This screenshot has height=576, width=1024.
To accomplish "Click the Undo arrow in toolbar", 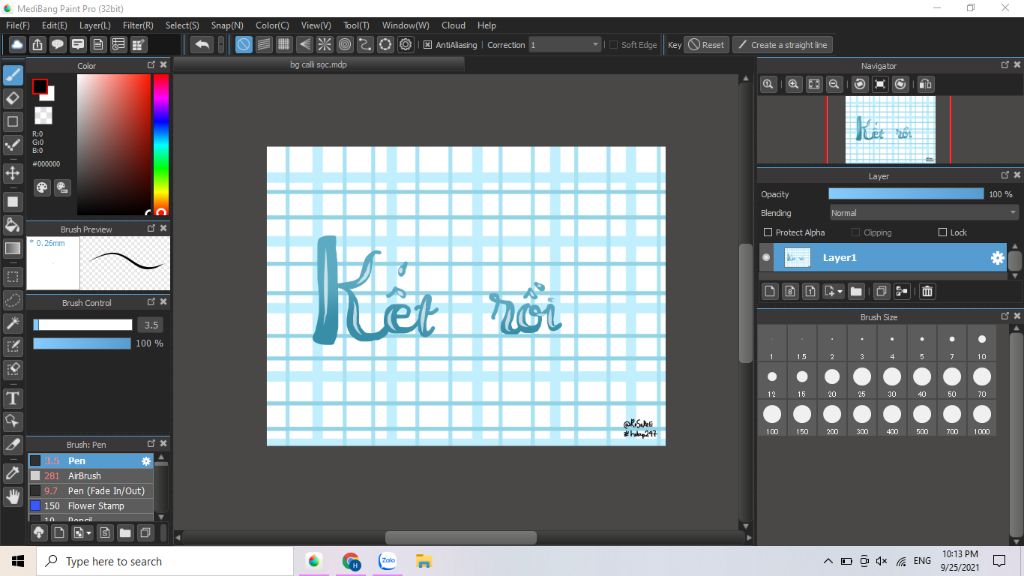I will pos(202,44).
